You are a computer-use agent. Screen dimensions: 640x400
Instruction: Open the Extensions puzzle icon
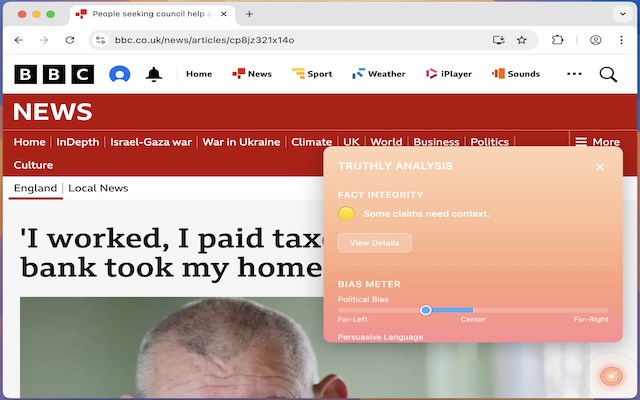coord(557,40)
